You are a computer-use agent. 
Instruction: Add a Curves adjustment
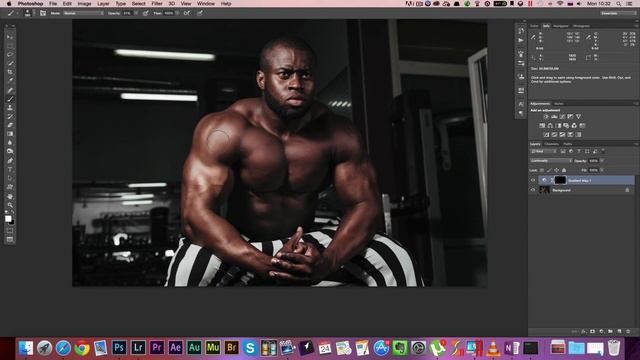click(x=562, y=117)
